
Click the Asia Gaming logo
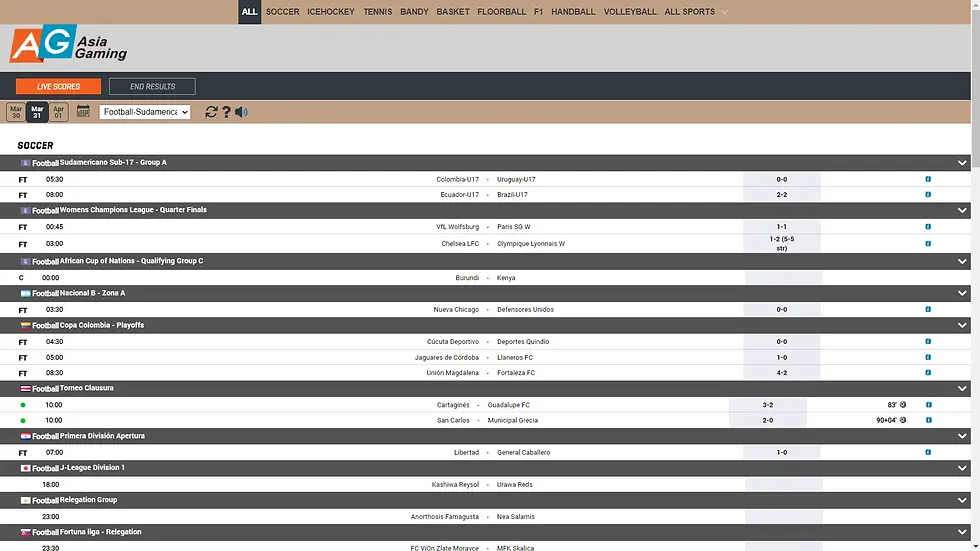[68, 44]
